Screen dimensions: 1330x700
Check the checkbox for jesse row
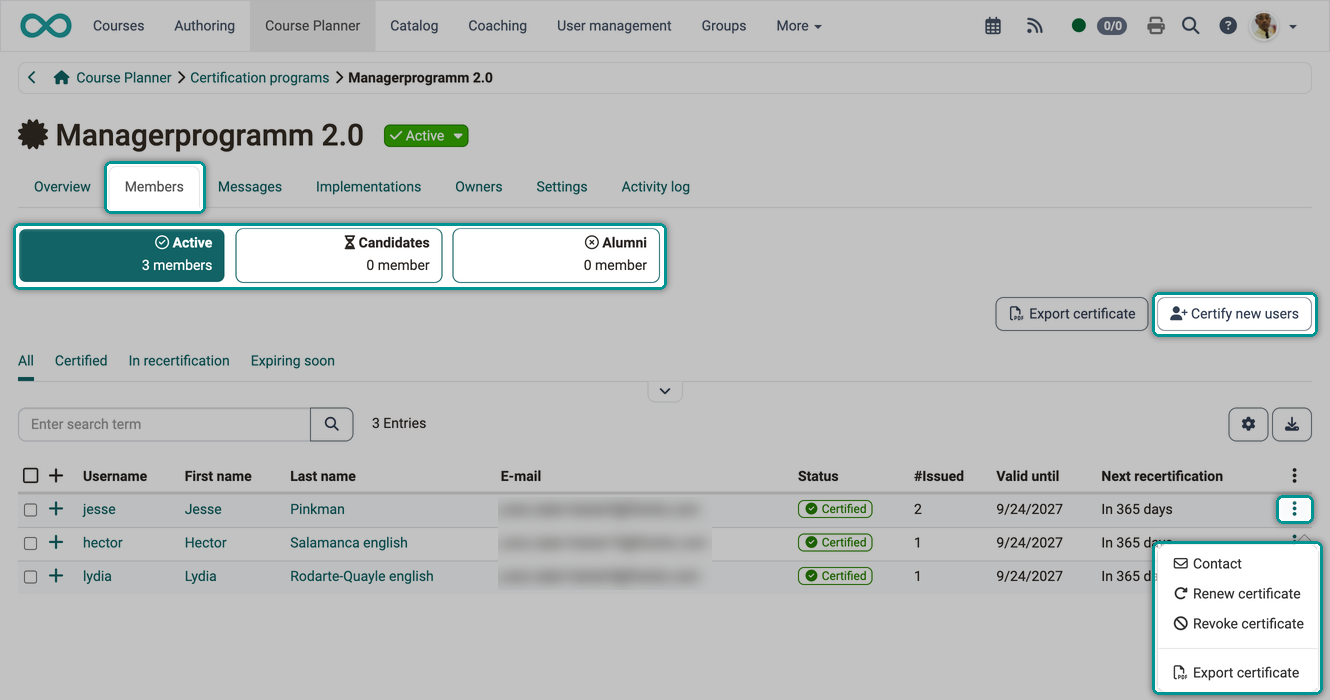[30, 510]
